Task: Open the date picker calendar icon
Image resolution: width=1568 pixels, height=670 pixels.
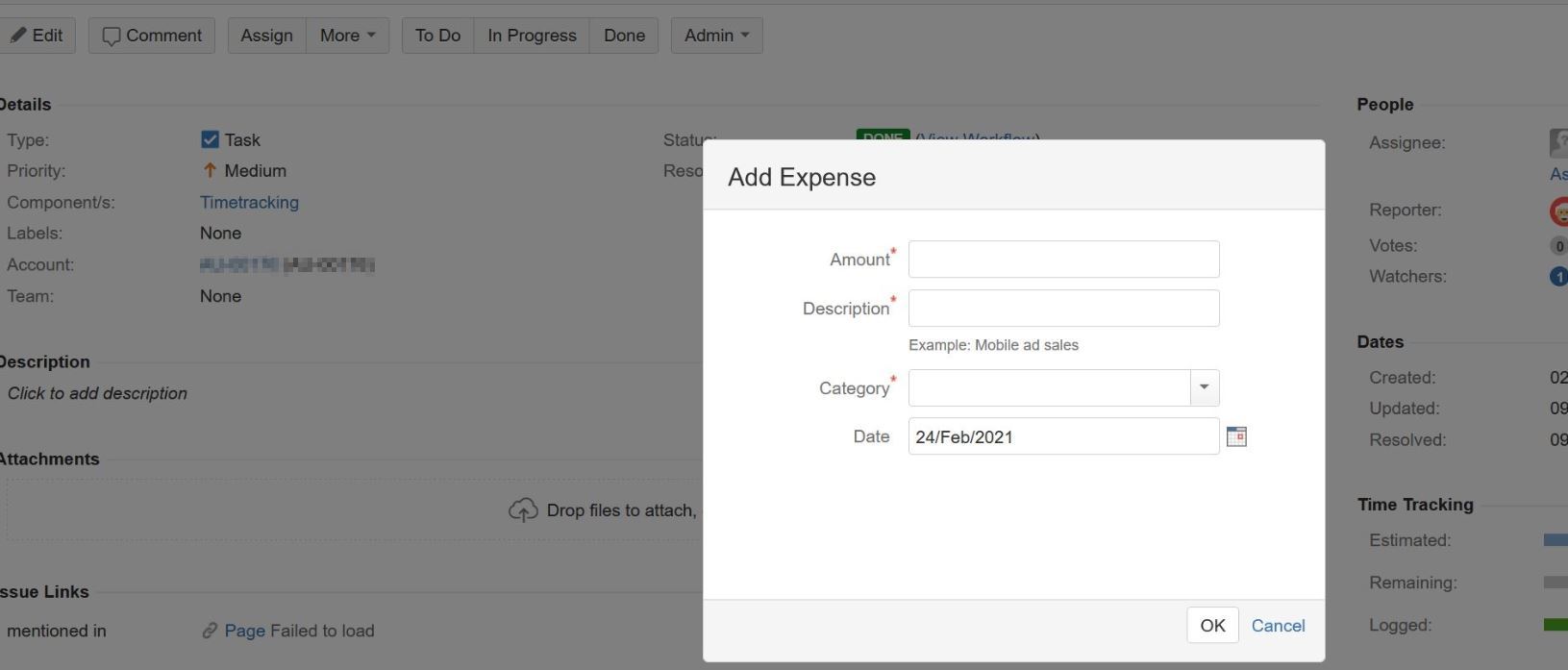Action: [x=1236, y=437]
